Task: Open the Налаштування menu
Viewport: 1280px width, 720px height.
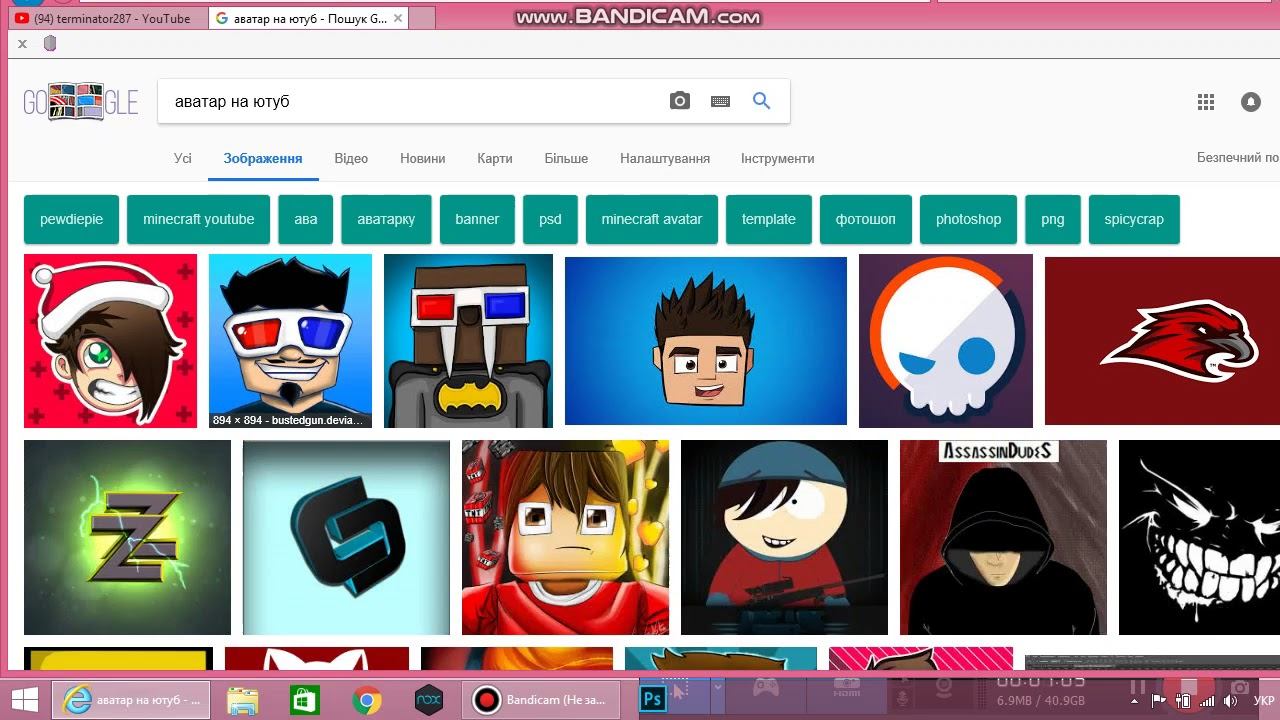Action: [665, 158]
